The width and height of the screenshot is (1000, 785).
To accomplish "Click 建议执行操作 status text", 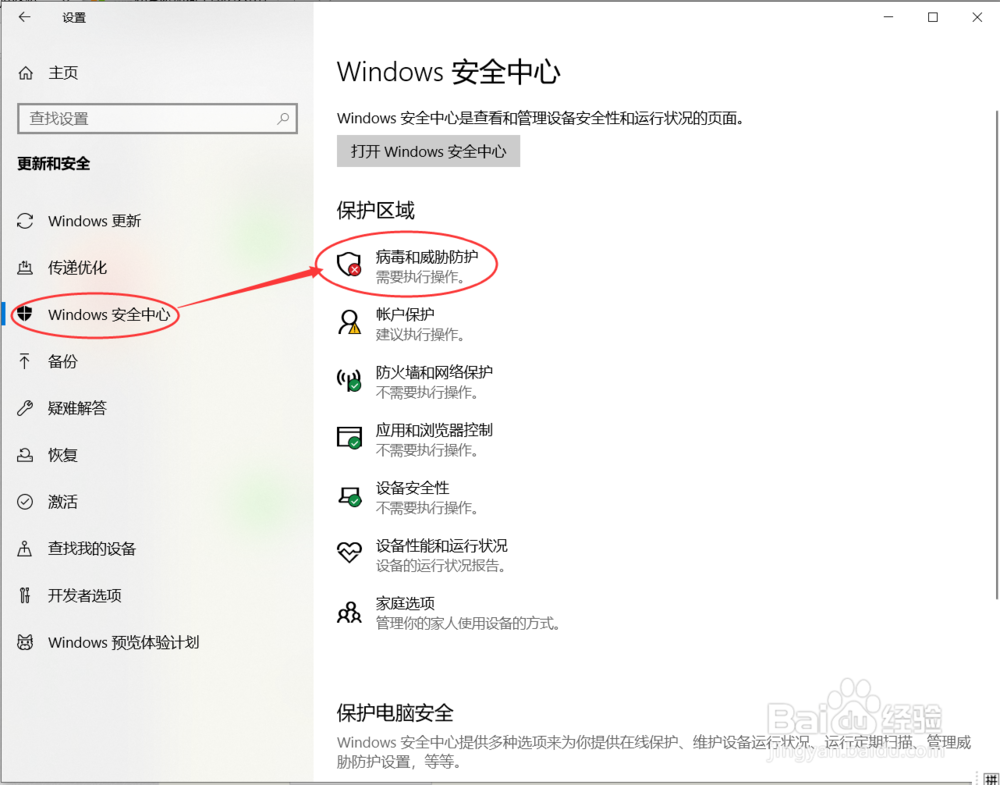I will [x=421, y=335].
